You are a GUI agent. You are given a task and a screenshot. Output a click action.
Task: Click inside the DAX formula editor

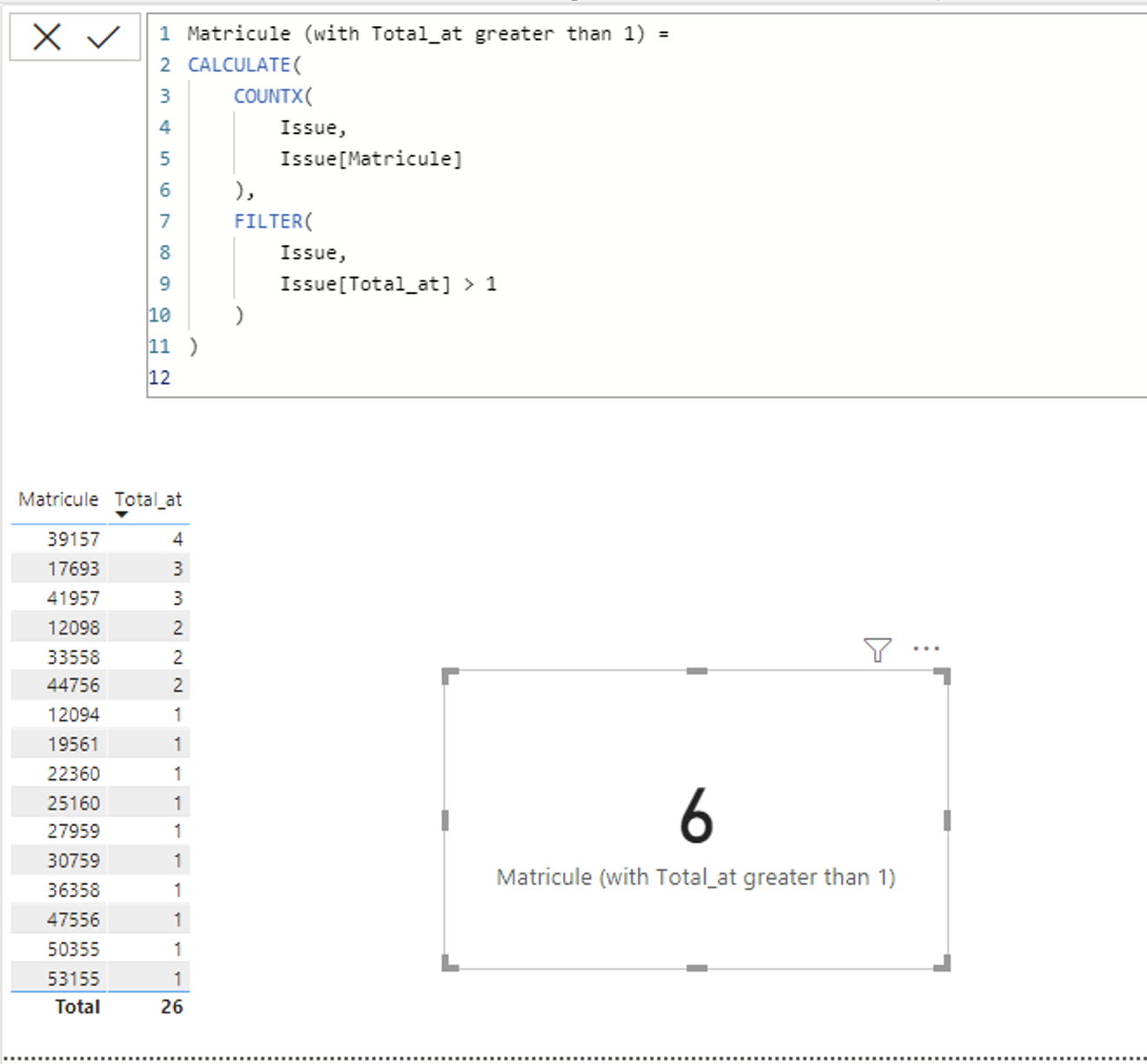point(646,205)
